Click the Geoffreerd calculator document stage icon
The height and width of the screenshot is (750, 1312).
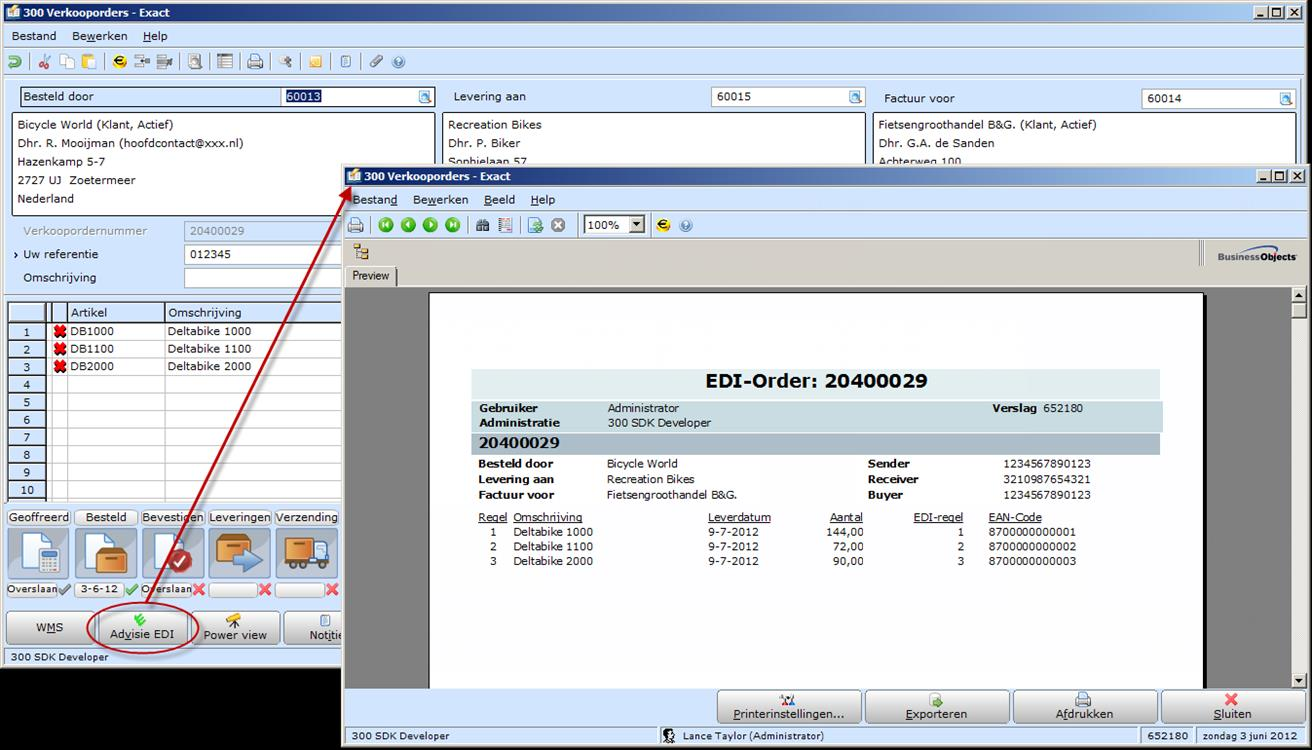(x=38, y=553)
